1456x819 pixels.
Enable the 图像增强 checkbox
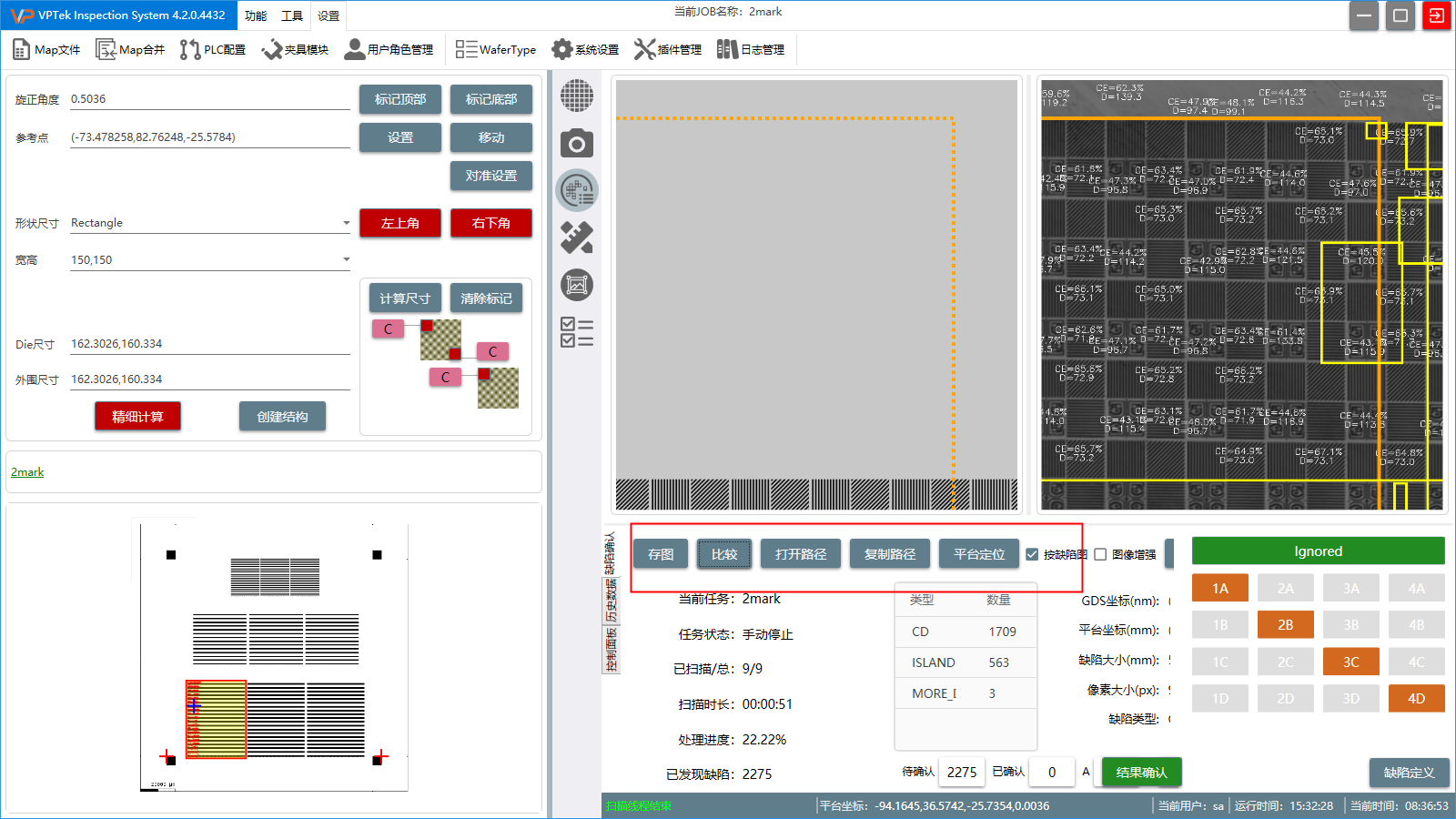click(x=1100, y=554)
